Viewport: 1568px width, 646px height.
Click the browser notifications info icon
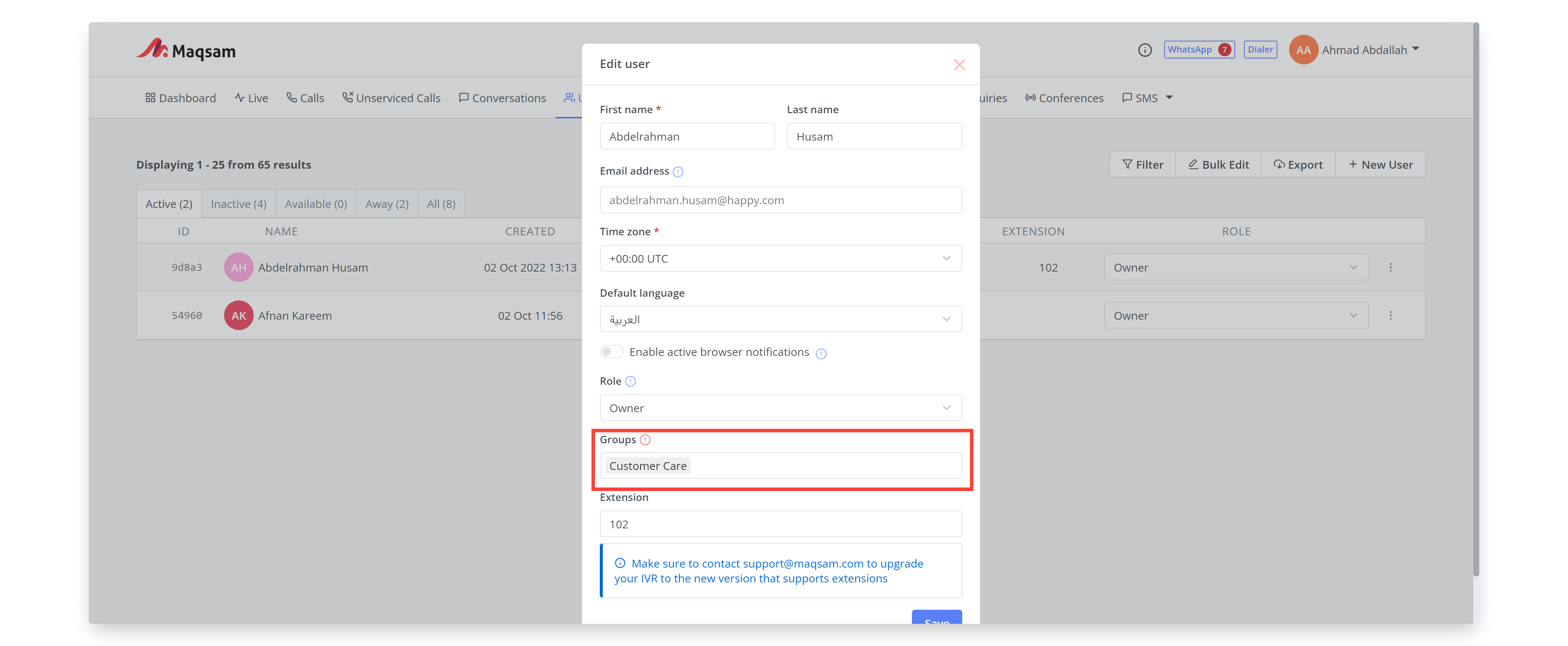tap(821, 354)
